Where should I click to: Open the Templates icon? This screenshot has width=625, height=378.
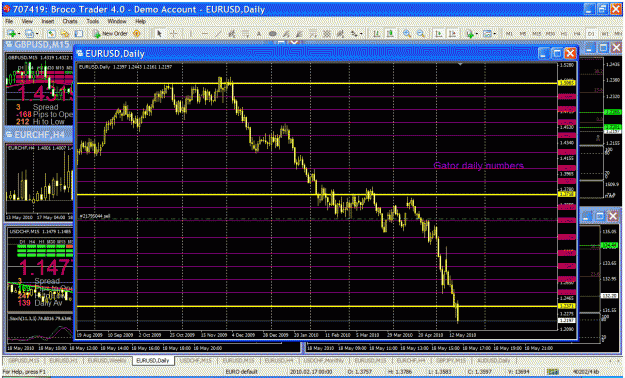click(487, 34)
